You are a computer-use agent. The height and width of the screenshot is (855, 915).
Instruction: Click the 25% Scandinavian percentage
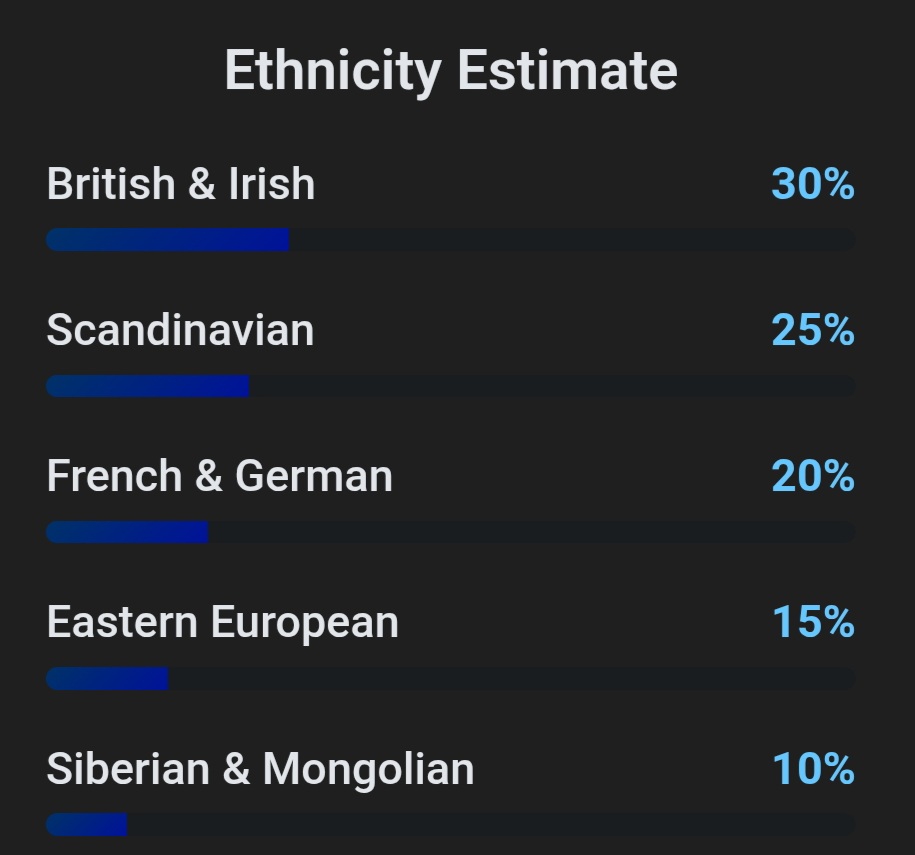(812, 330)
